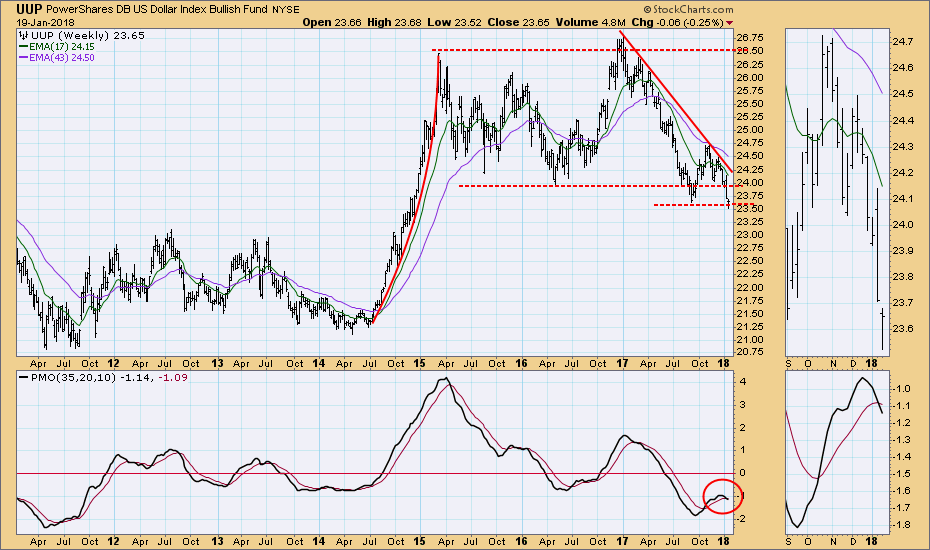Screen dimensions: 930x550
Task: Click the 12 year label on price chart axis
Action: (113, 363)
